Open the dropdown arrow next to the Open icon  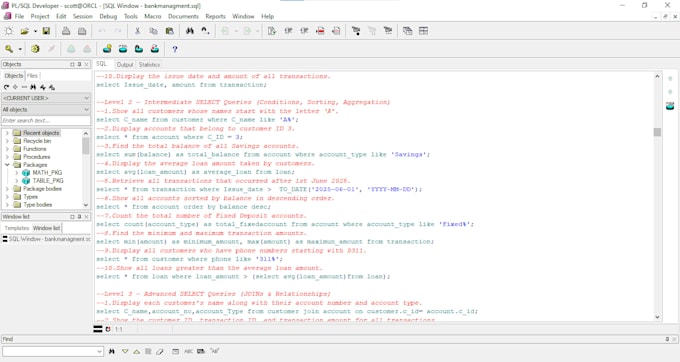point(35,31)
